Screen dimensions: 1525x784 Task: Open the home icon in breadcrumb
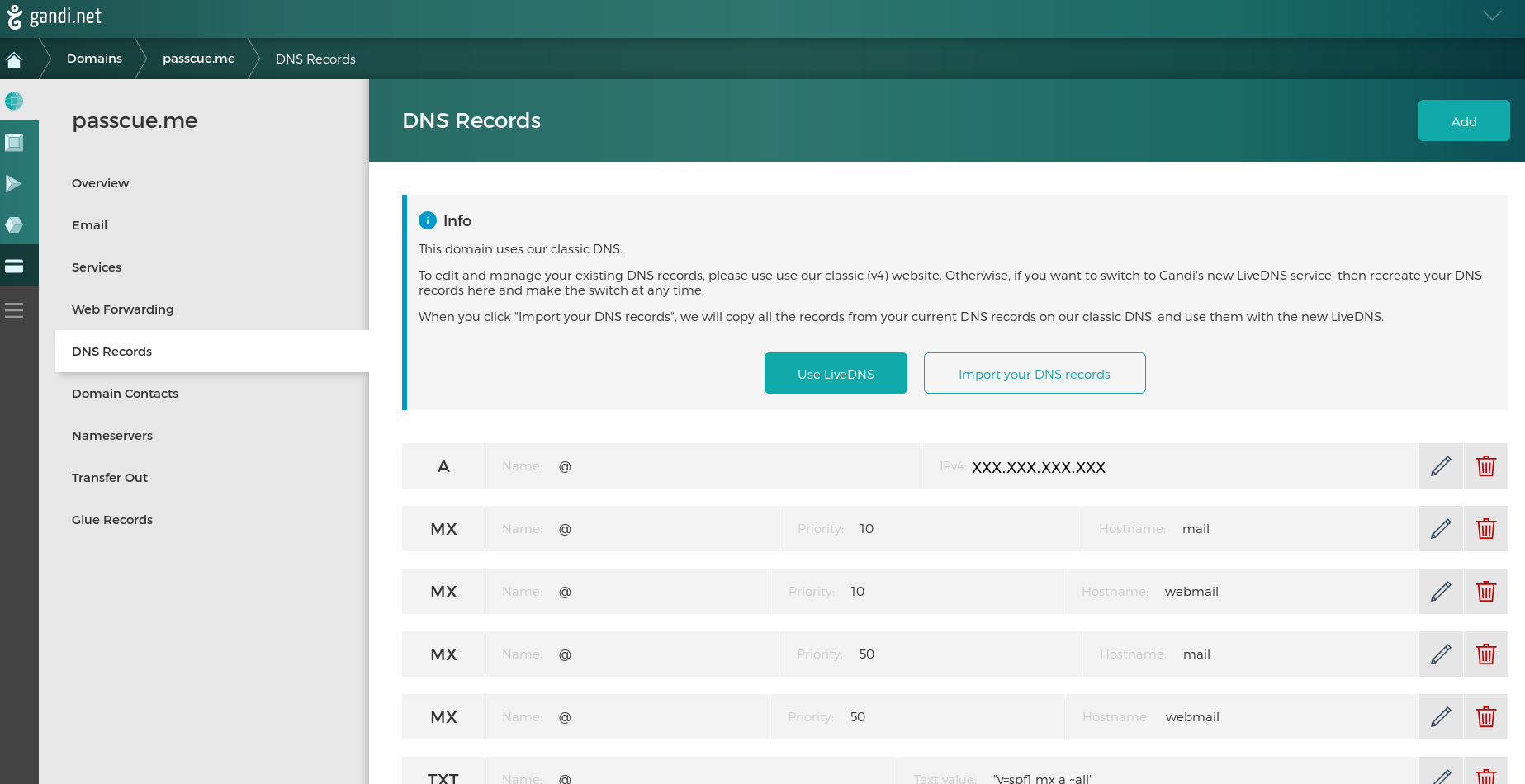click(14, 59)
